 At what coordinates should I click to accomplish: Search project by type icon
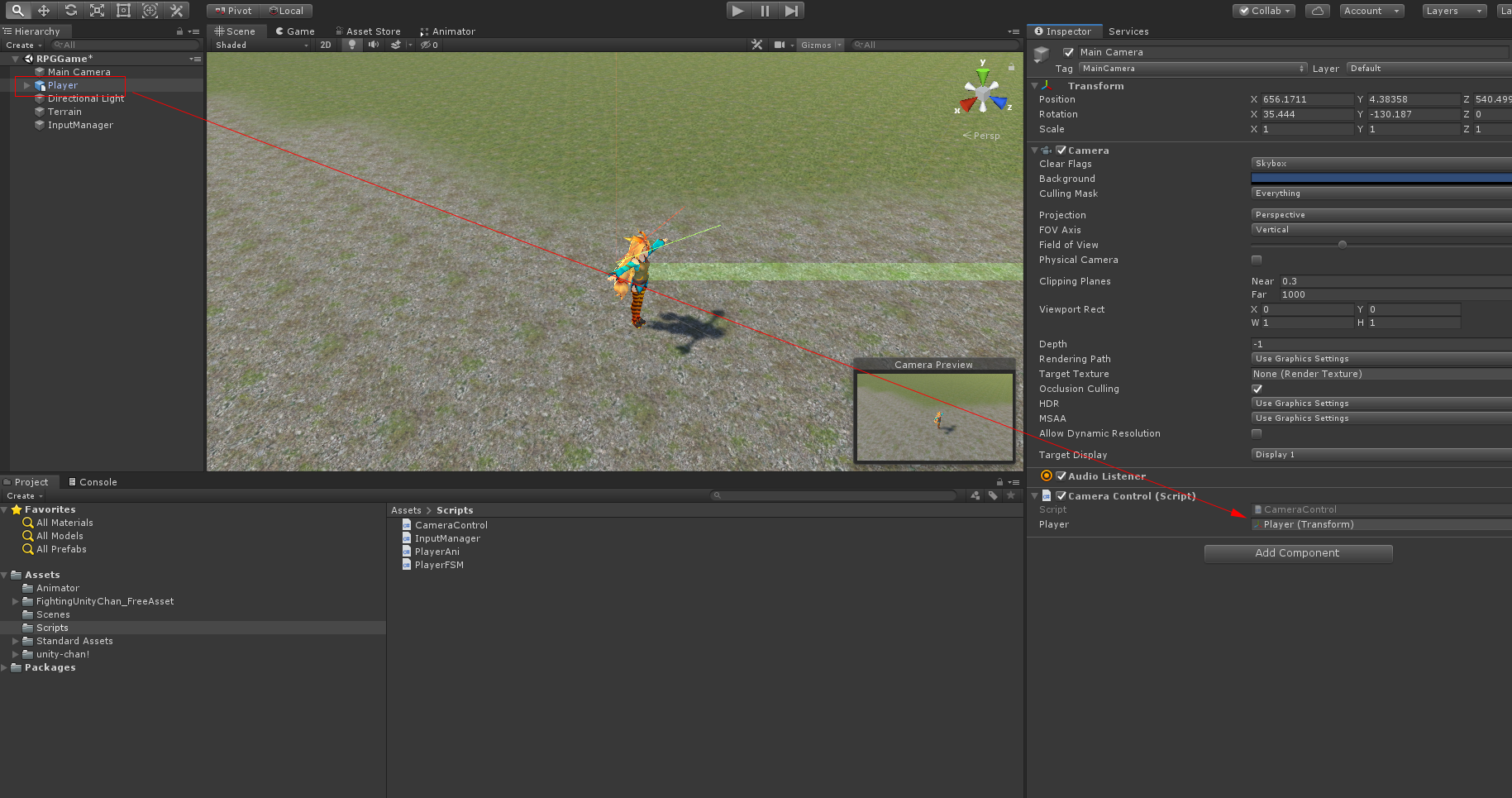(975, 495)
